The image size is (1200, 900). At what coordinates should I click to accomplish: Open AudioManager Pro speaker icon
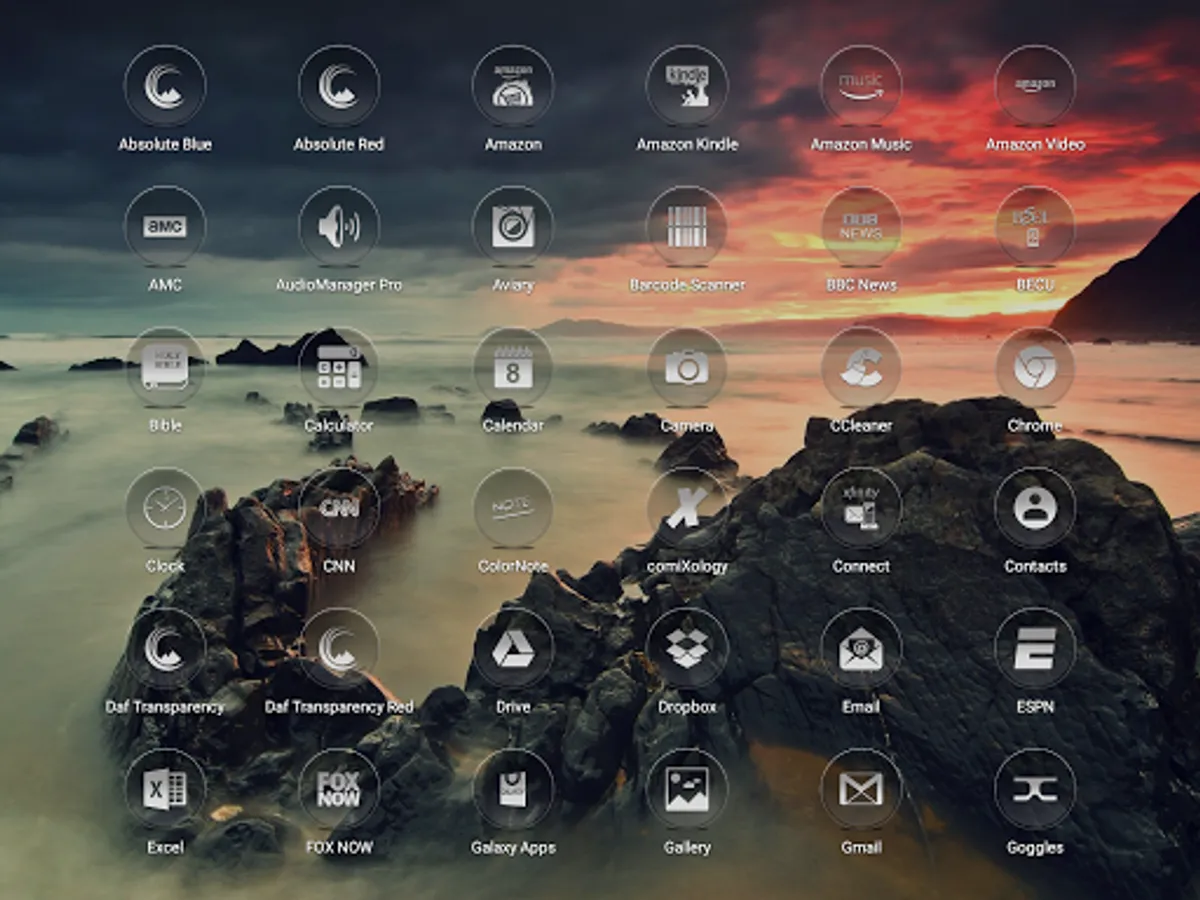point(339,227)
